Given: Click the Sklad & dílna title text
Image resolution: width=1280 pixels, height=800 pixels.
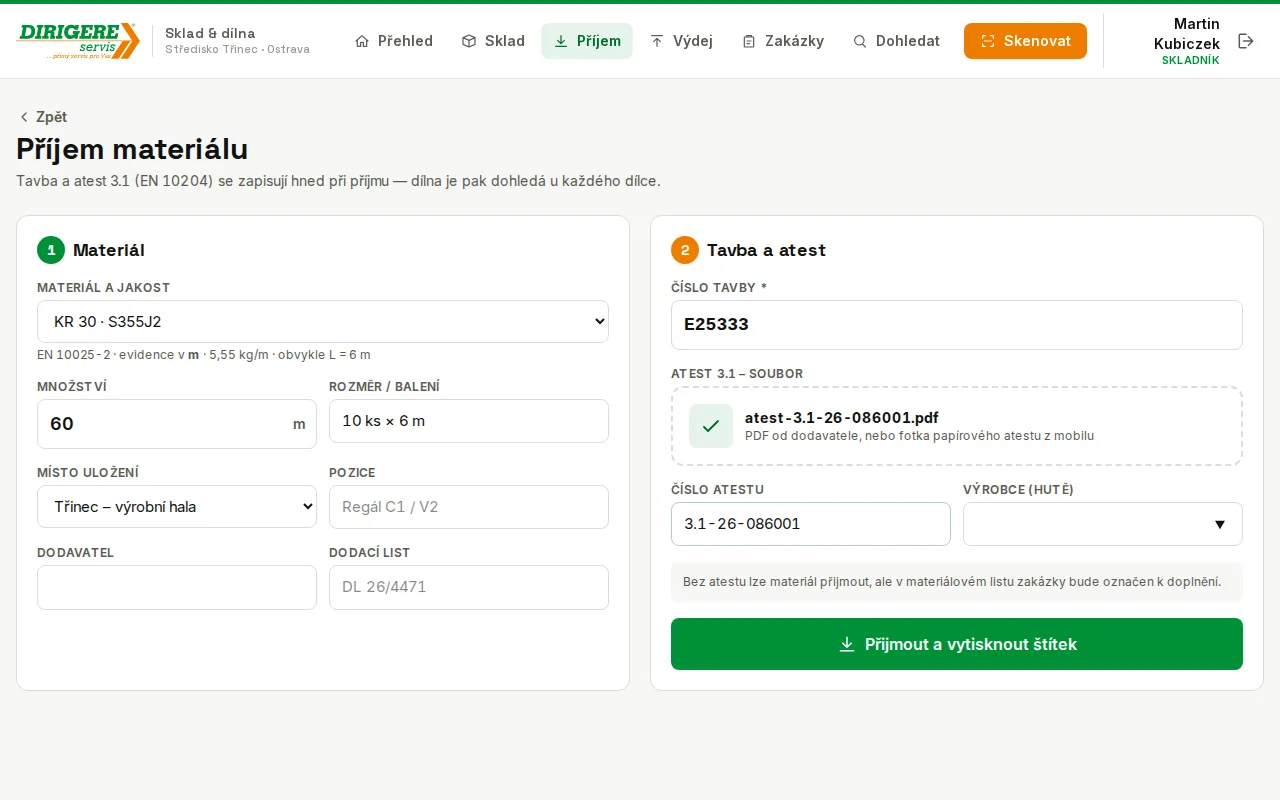Looking at the screenshot, I should [210, 33].
